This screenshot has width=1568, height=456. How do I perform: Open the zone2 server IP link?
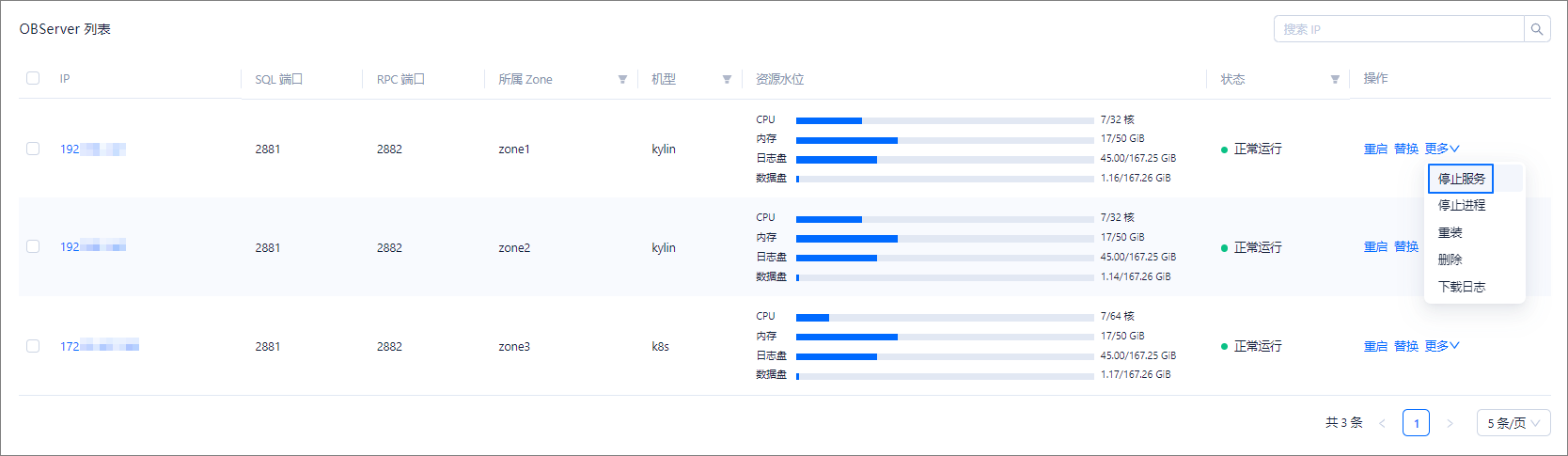(93, 246)
